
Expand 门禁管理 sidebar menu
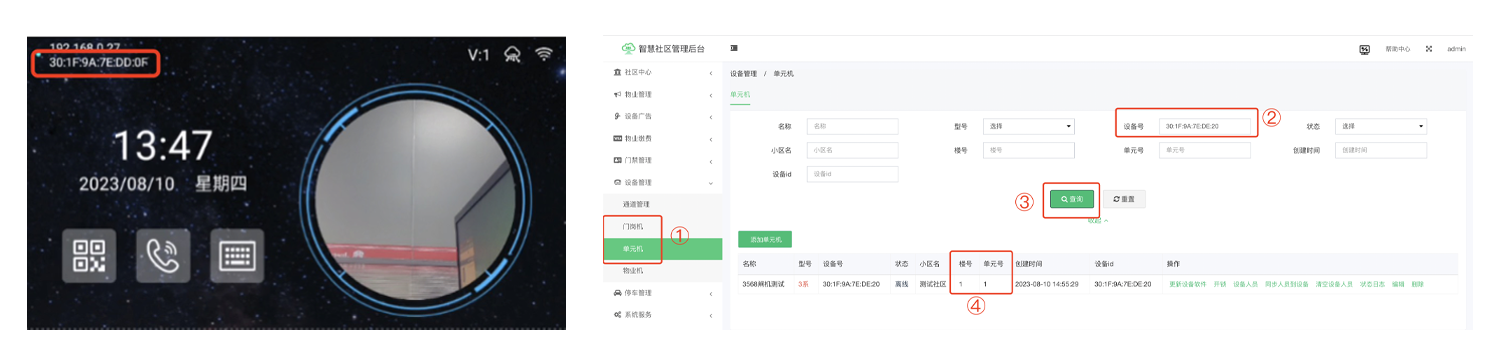[663, 160]
